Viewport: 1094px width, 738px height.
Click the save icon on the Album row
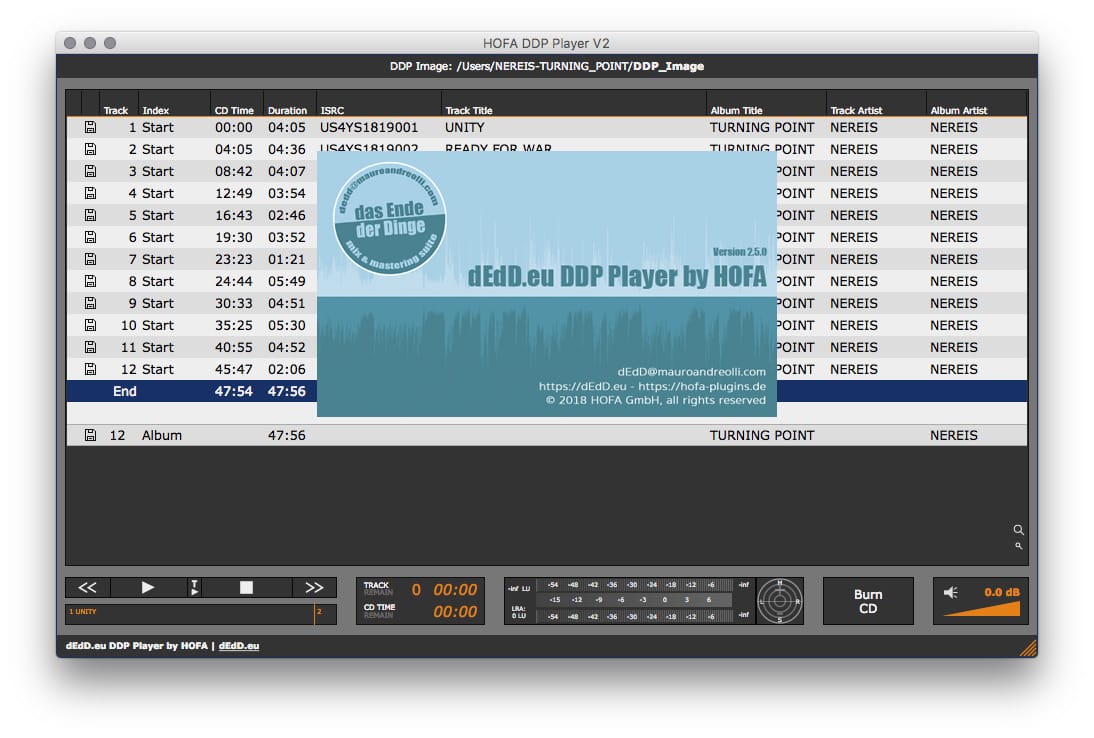[x=90, y=435]
